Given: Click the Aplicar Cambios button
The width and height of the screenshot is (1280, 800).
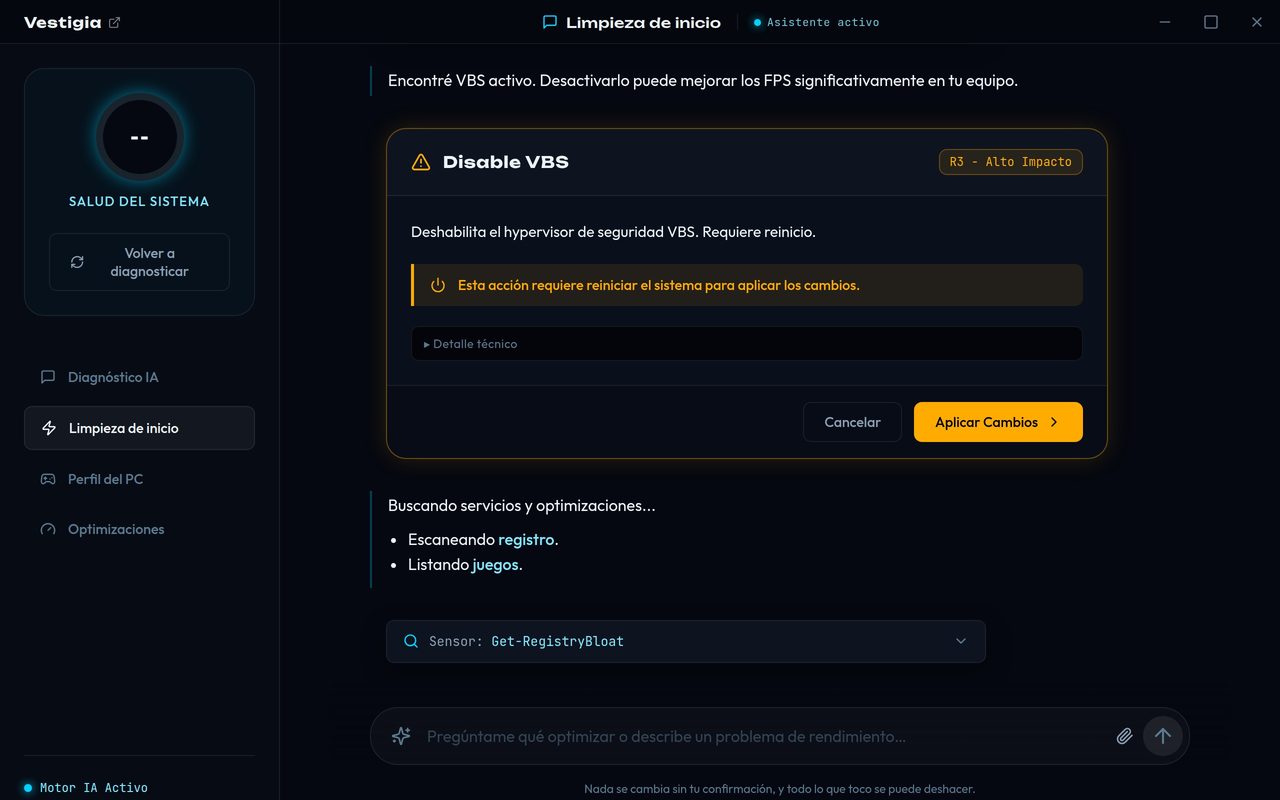Looking at the screenshot, I should pyautogui.click(x=998, y=422).
